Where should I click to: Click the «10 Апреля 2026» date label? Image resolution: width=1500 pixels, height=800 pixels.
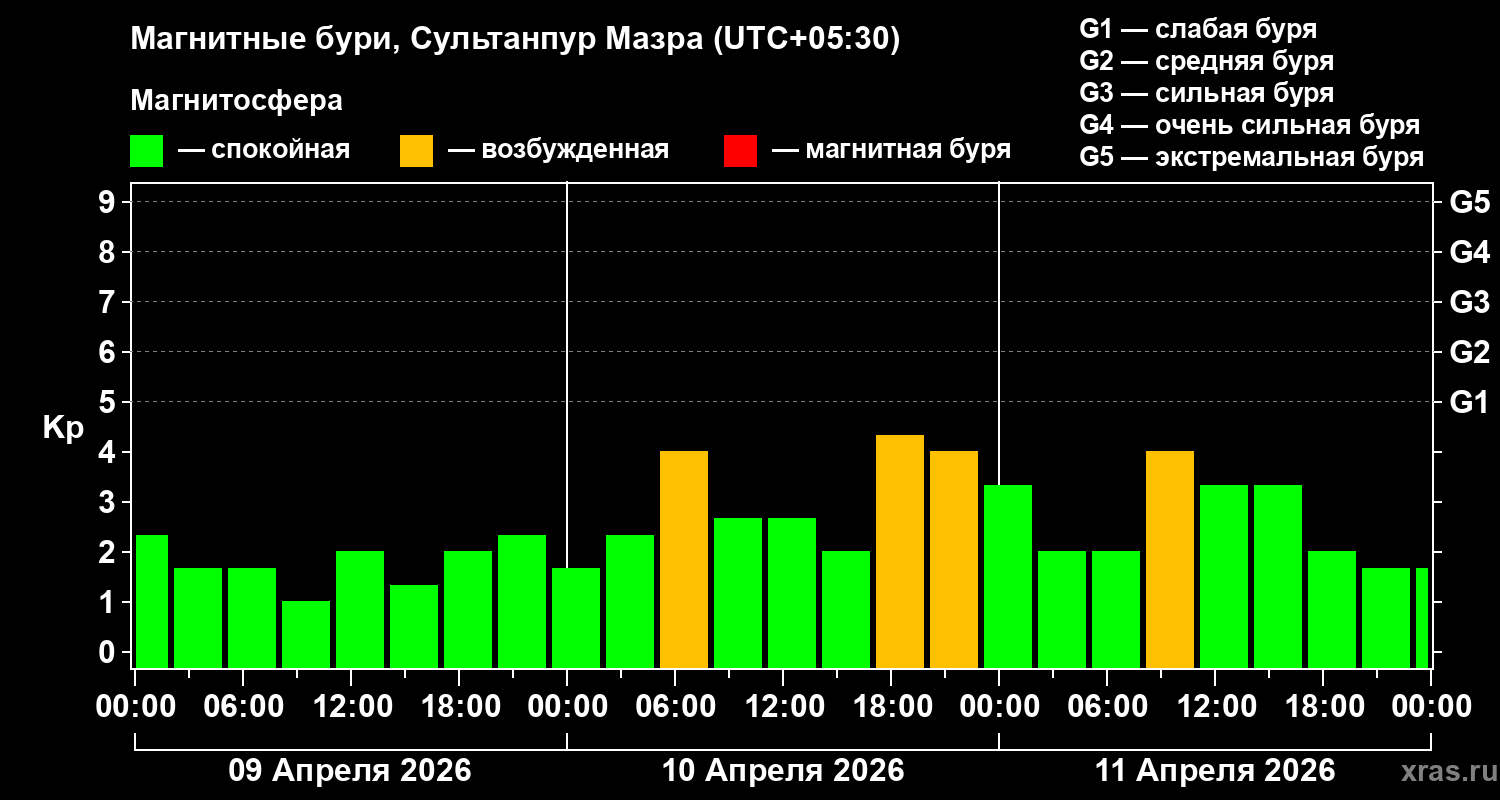tap(783, 771)
